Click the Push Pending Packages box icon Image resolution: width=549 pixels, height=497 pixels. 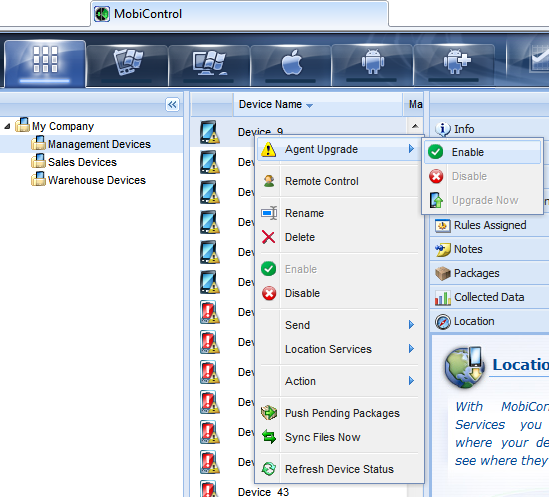(269, 413)
